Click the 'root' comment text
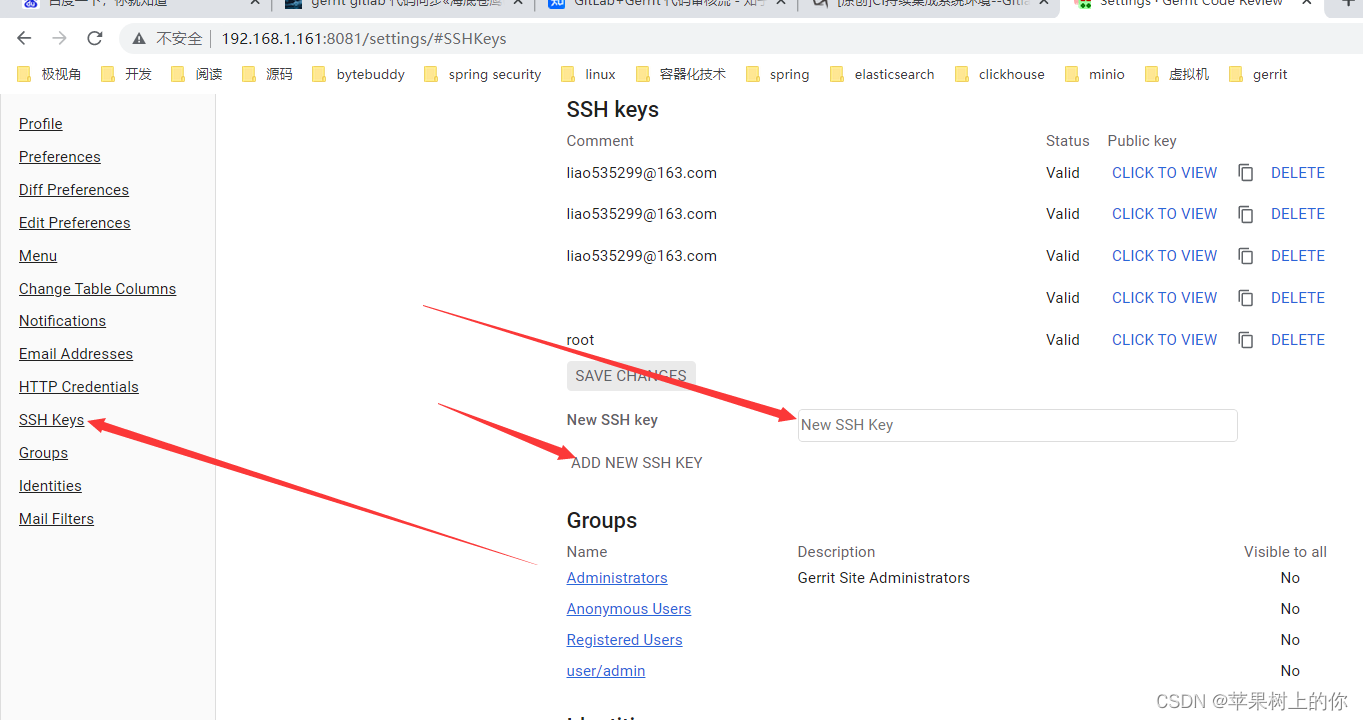This screenshot has width=1363, height=720. [581, 340]
